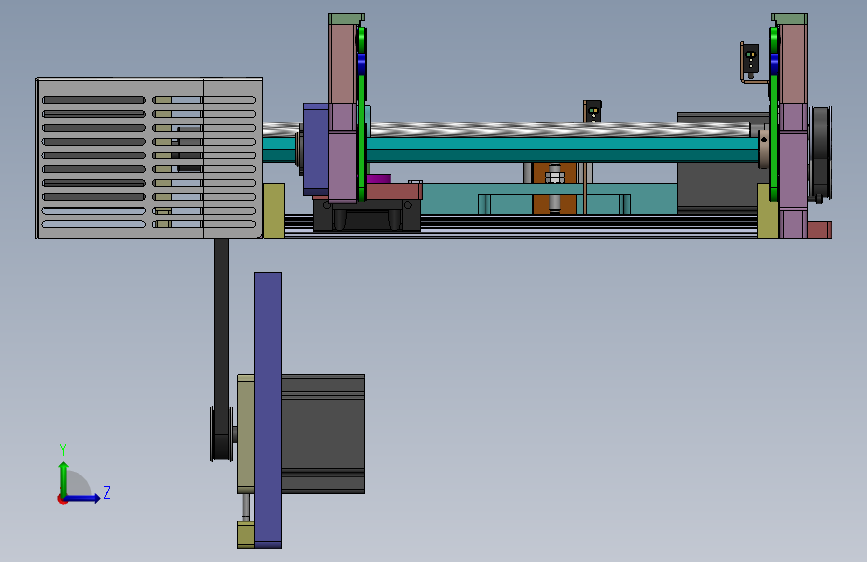Select the olive motor flange plate

(246, 434)
